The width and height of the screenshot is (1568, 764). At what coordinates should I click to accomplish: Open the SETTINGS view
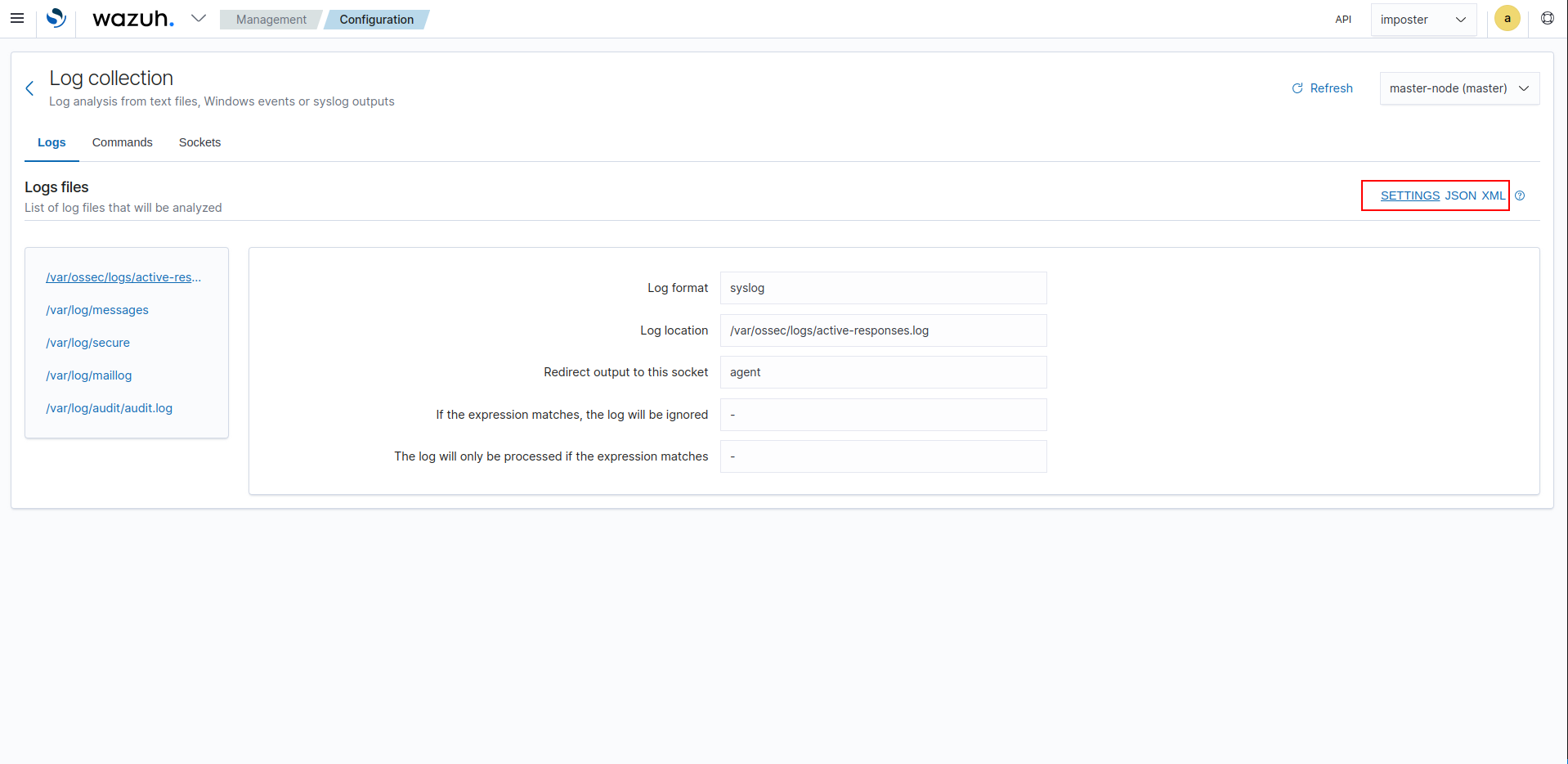pyautogui.click(x=1409, y=195)
